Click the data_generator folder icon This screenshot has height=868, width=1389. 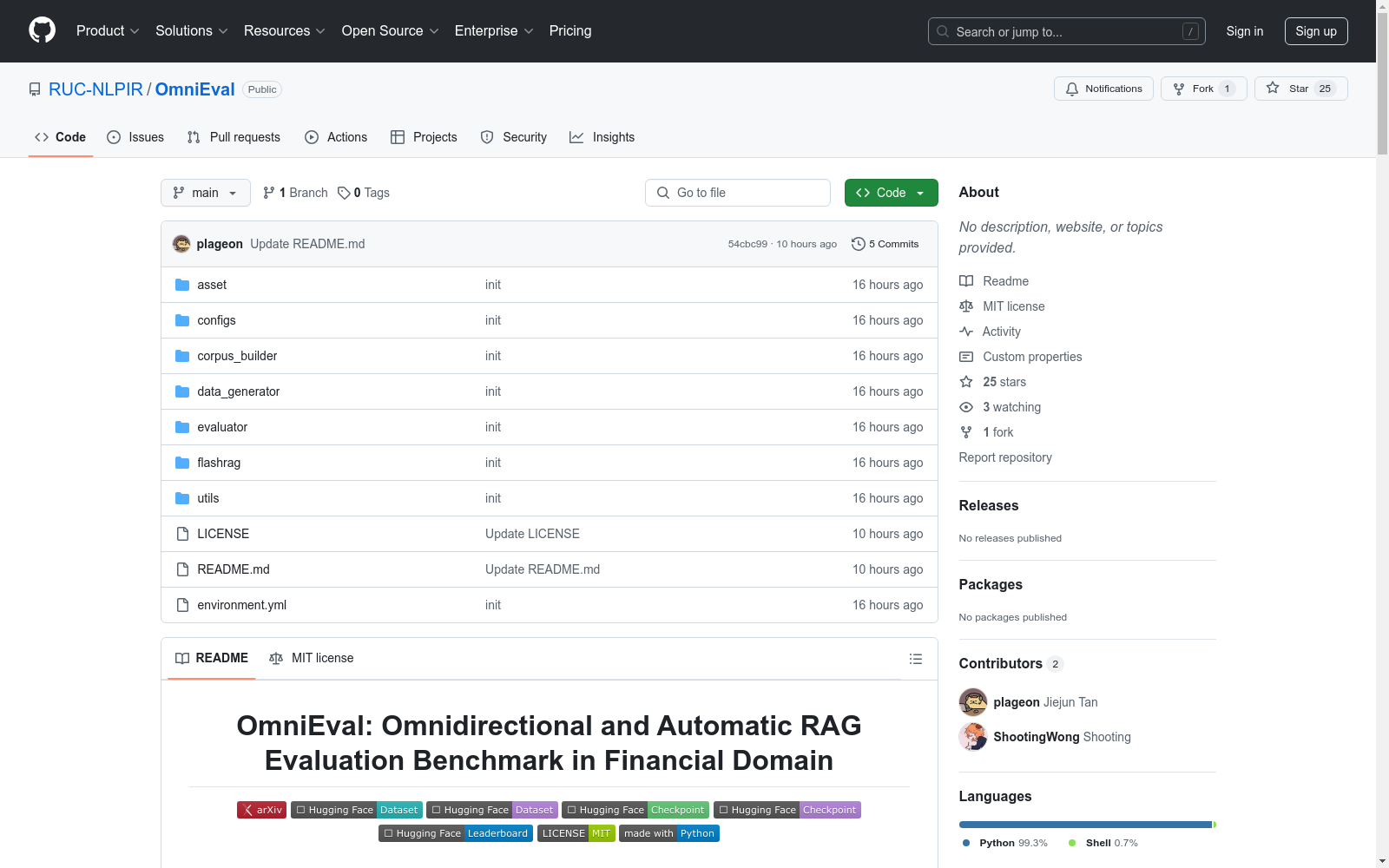[182, 391]
